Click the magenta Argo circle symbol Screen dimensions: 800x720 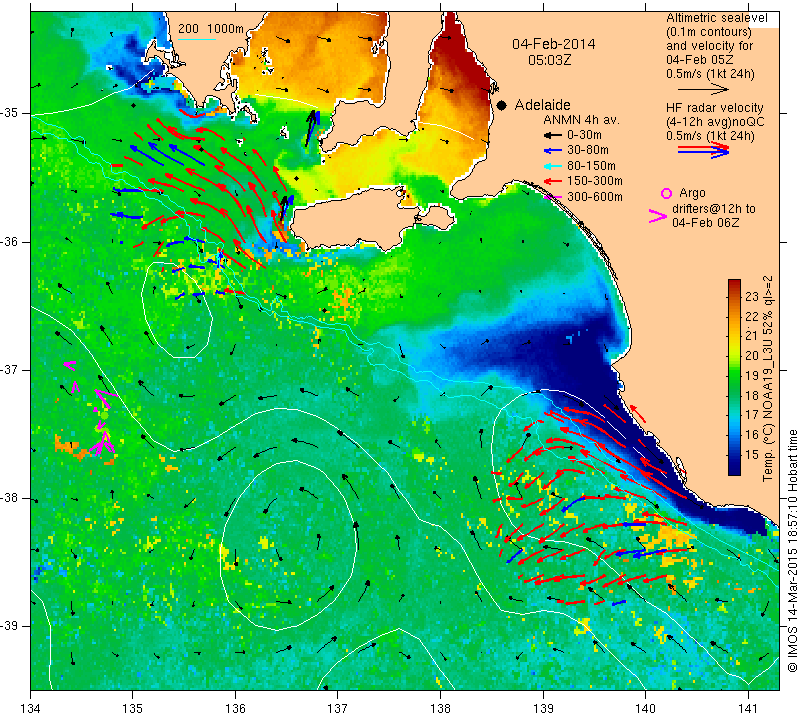666,193
